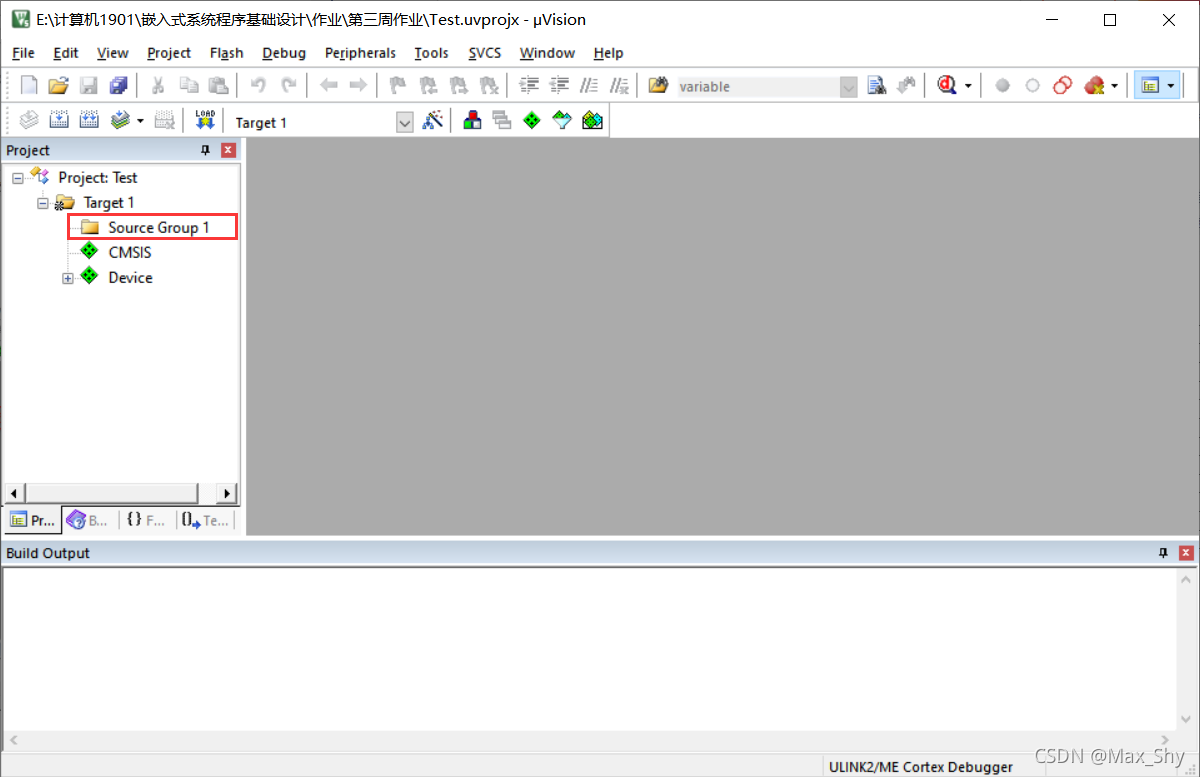Viewport: 1200px width, 777px height.
Task: Click the Indent selection icon
Action: tap(529, 86)
